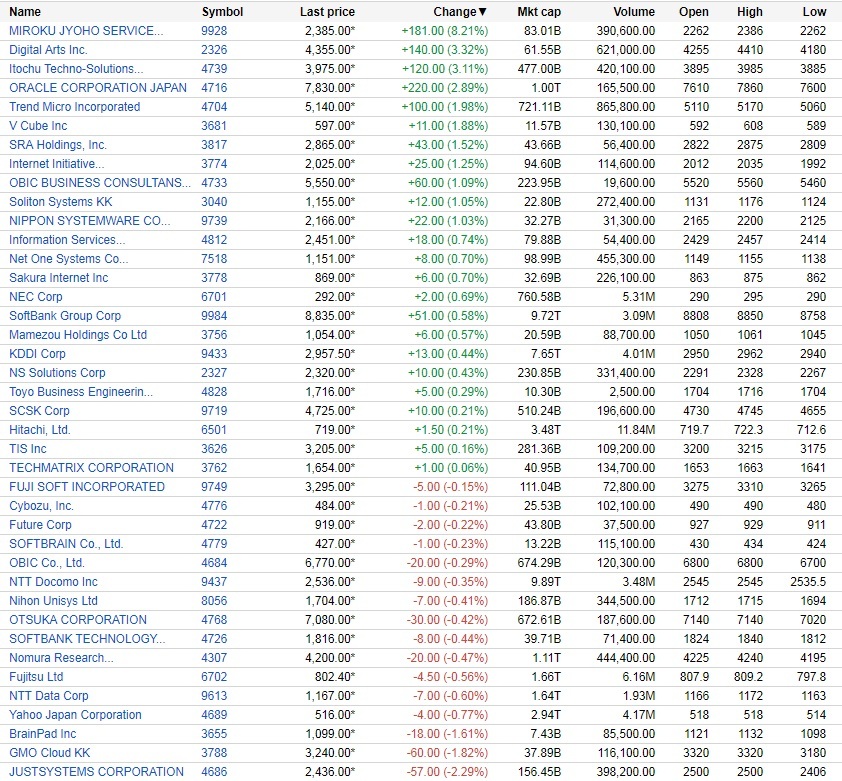Open Future Corp link

tap(40, 525)
